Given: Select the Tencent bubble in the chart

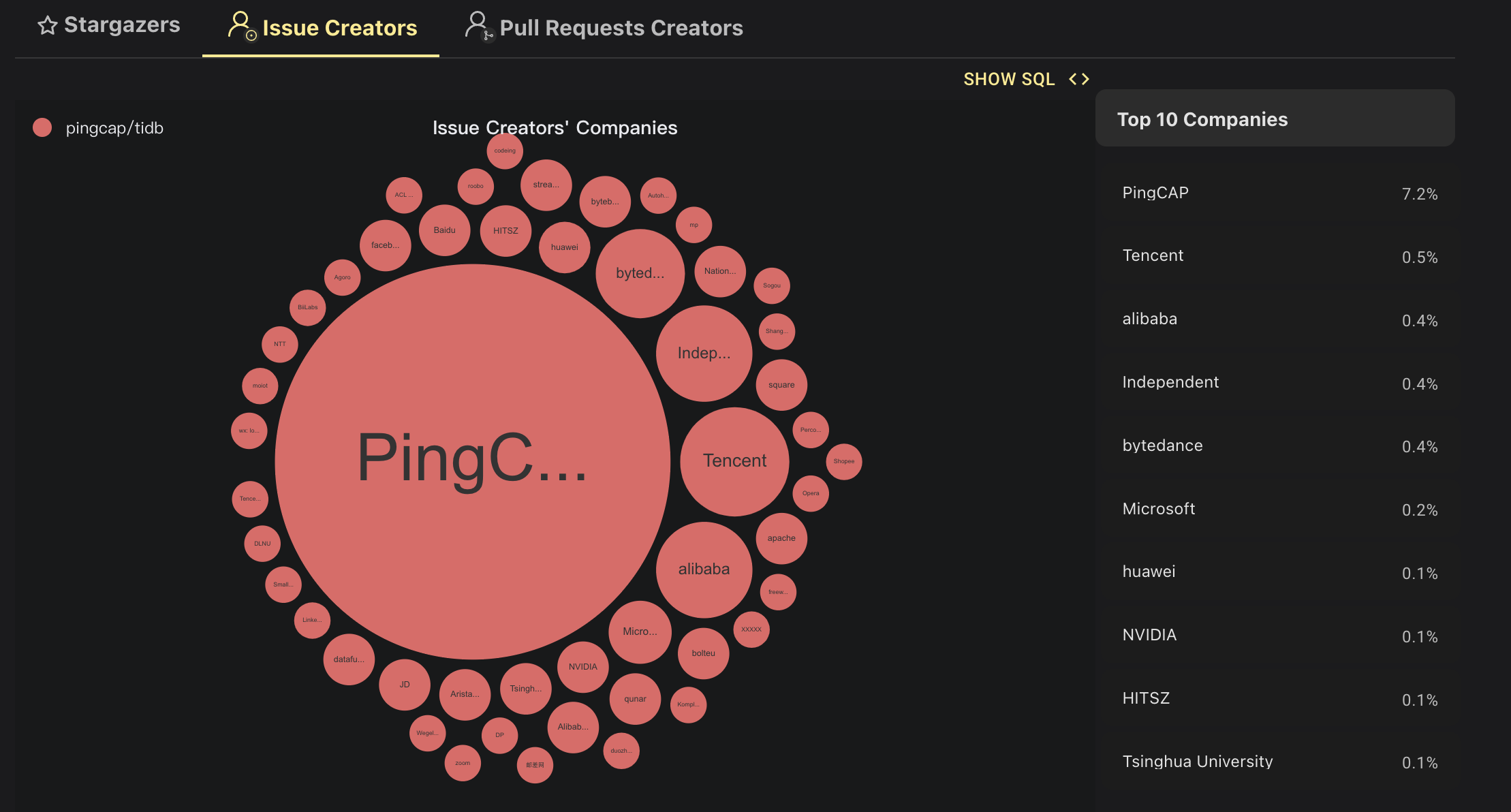Looking at the screenshot, I should [734, 461].
